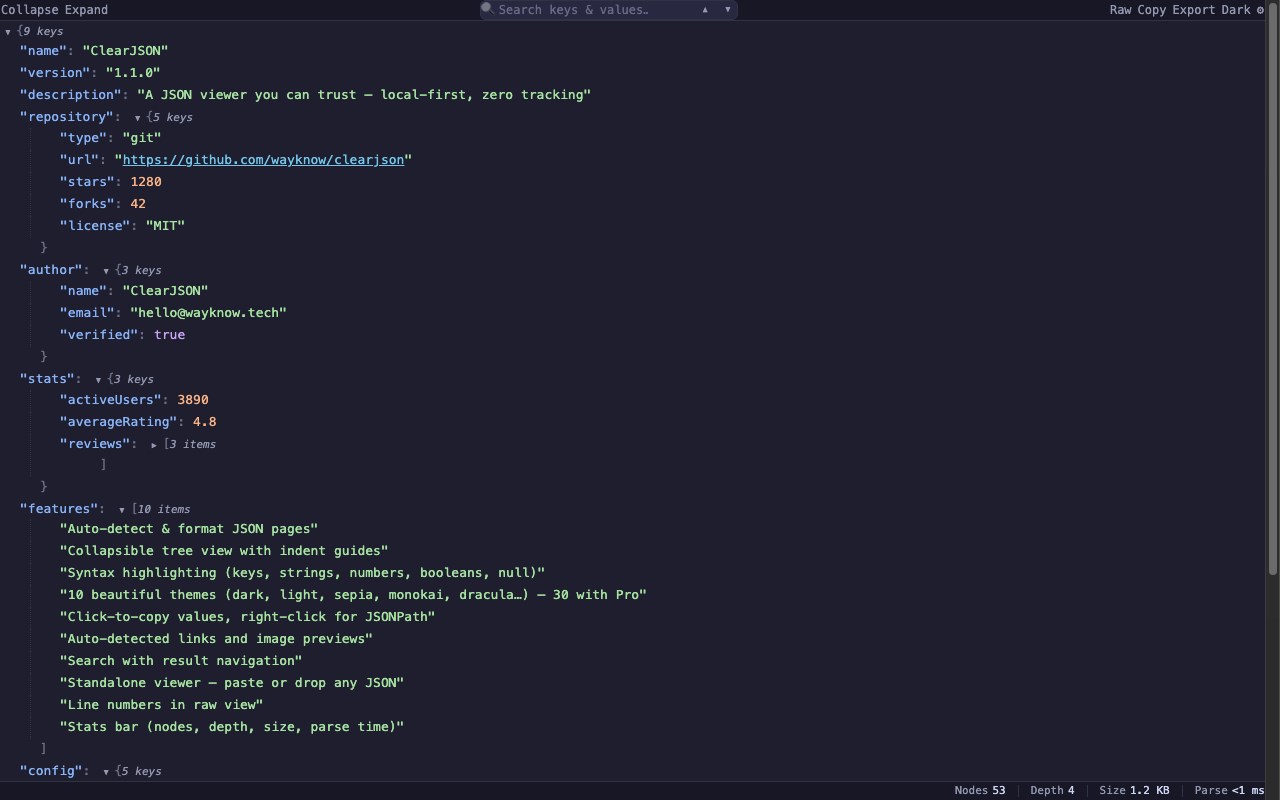This screenshot has width=1280, height=800.
Task: Click the "Stats bar" feature string
Action: click(232, 727)
